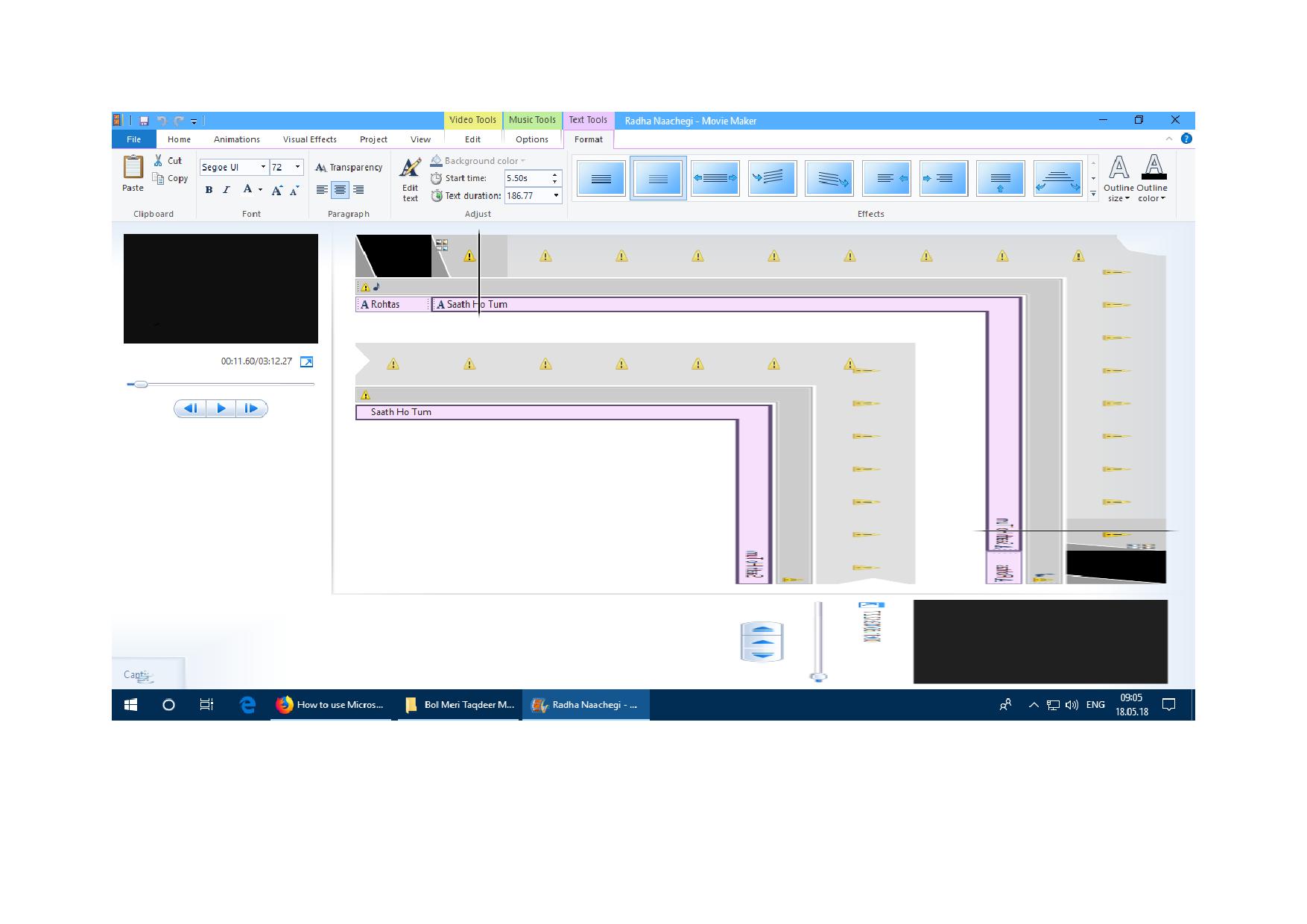Image resolution: width=1307 pixels, height=924 pixels.
Task: Switch to the Project tab
Action: tap(373, 139)
